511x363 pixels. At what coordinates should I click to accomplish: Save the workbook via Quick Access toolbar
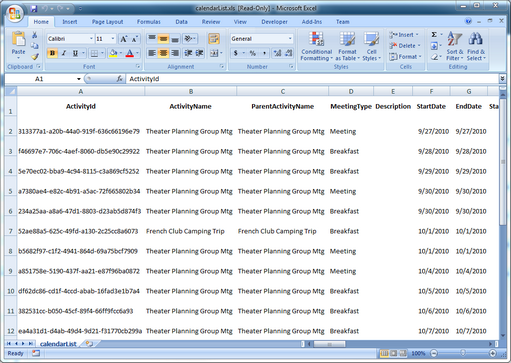click(34, 9)
